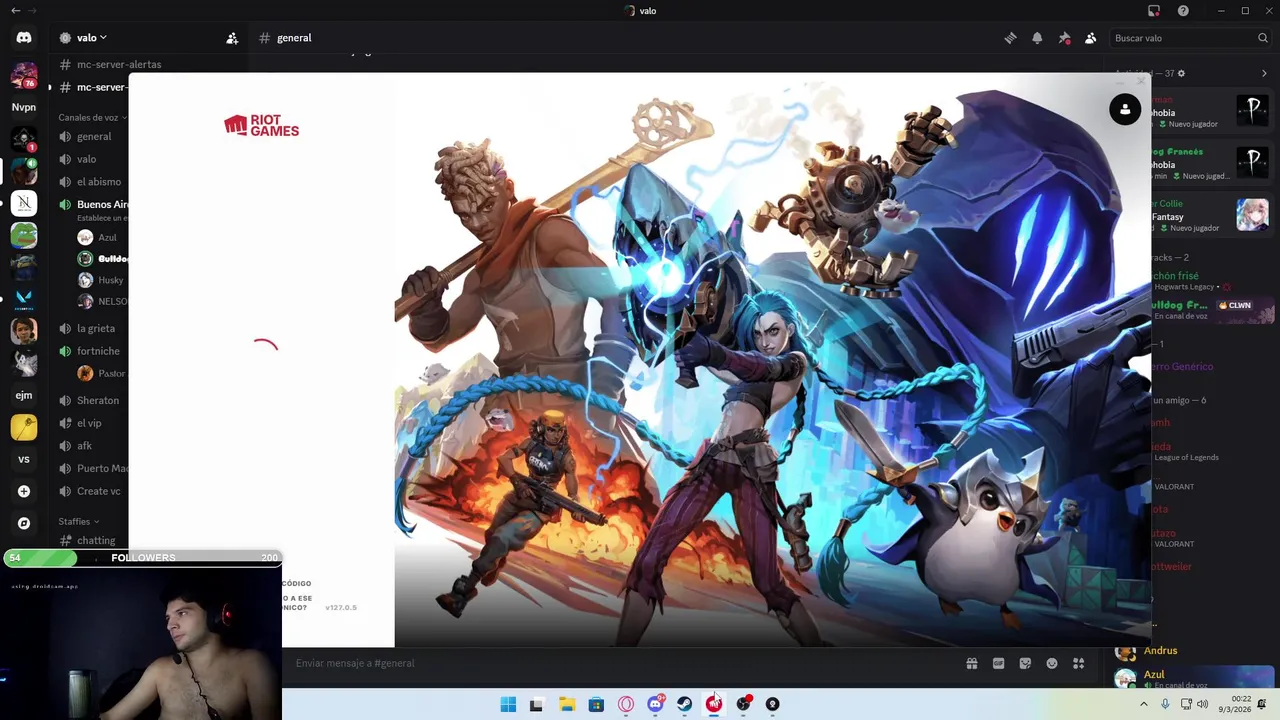Screen dimensions: 1280x720
Task: Open the GIF picker
Action: click(998, 663)
